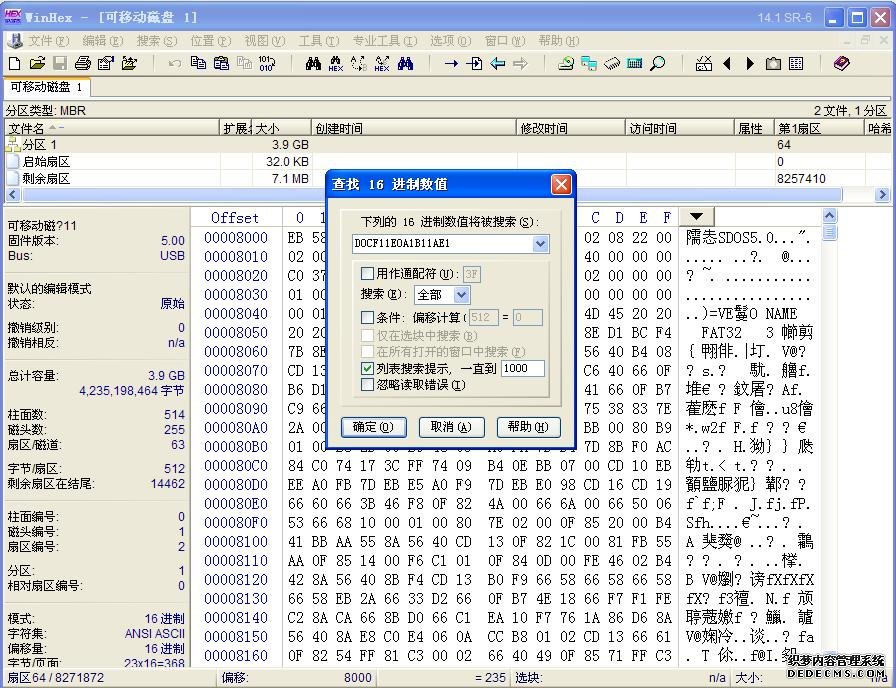This screenshot has height=688, width=896.
Task: Click the camera snapshot toolbar icon
Action: click(x=773, y=63)
